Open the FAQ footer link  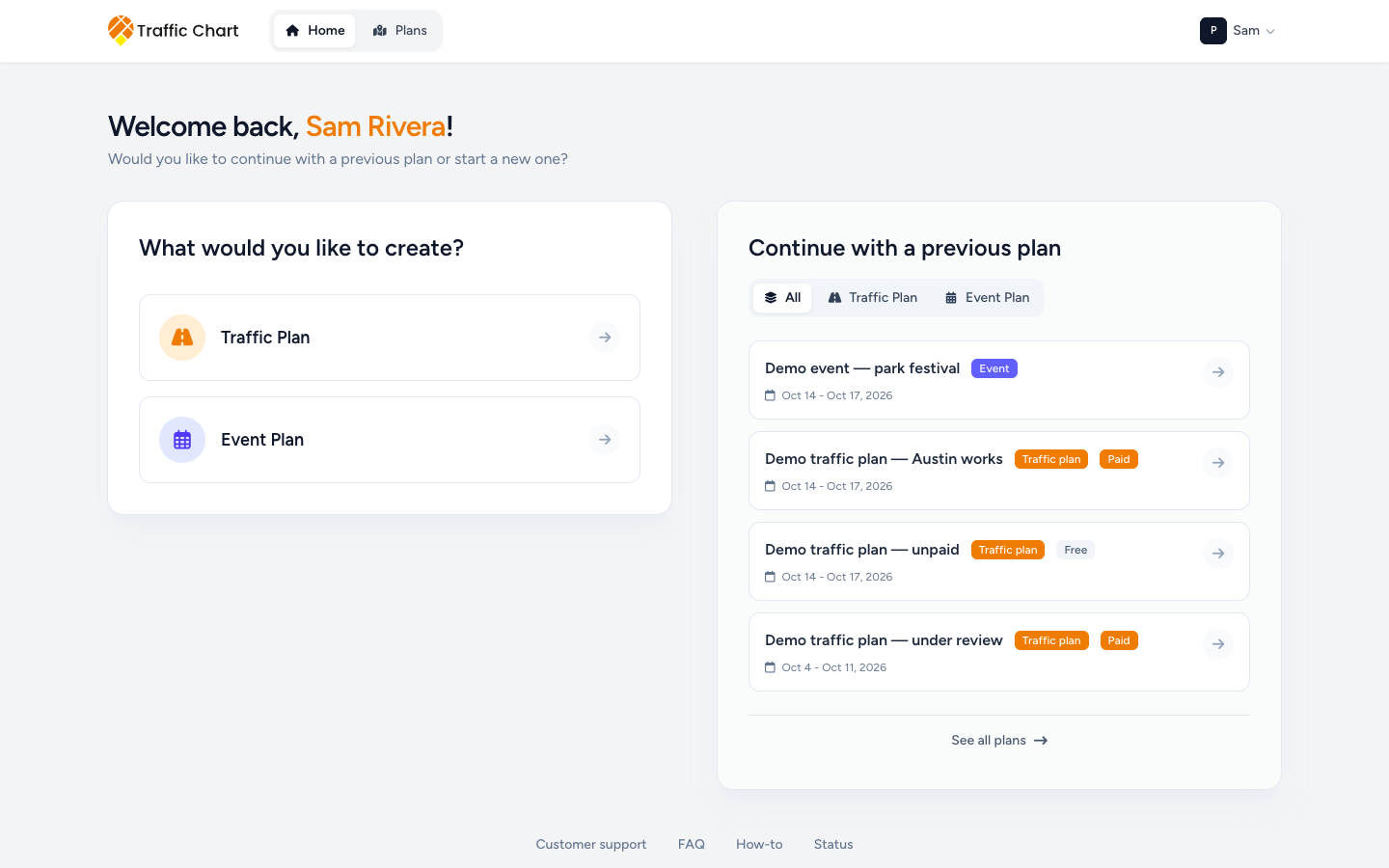[x=692, y=844]
